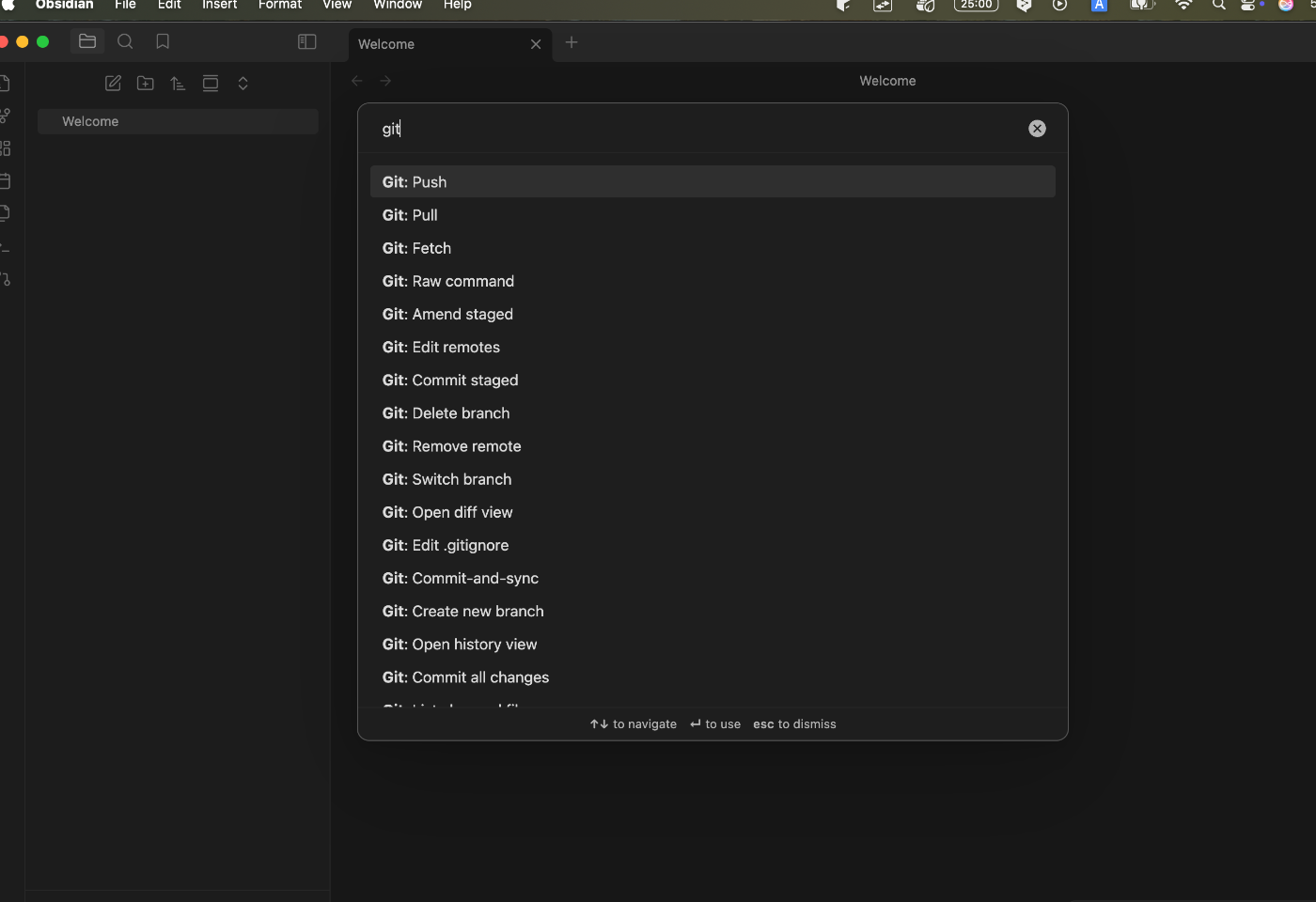Navigate back with left arrow
The width and height of the screenshot is (1316, 902).
click(357, 81)
